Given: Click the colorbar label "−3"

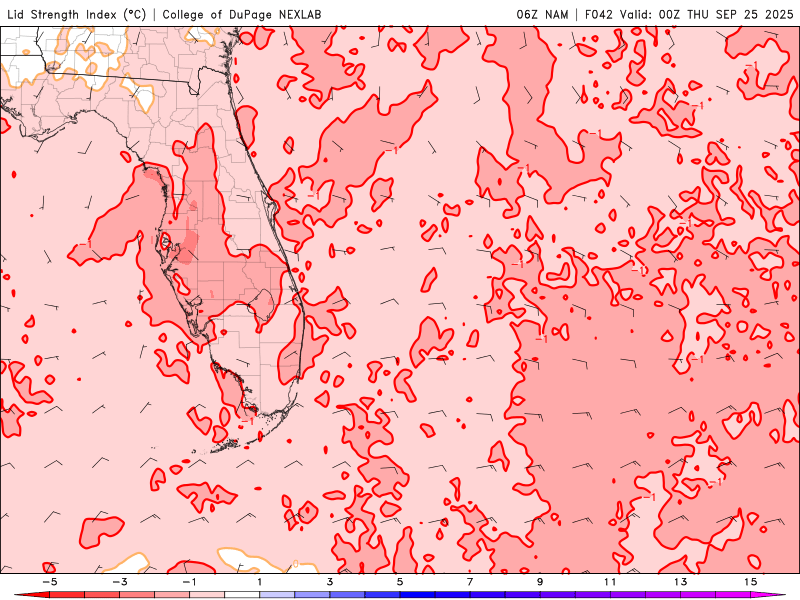Looking at the screenshot, I should pos(119,582).
